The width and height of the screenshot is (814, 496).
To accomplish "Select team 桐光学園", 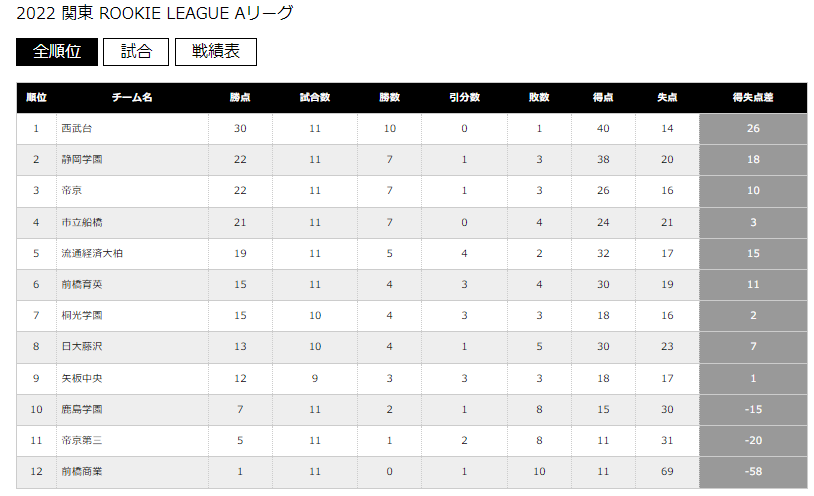I will click(82, 316).
